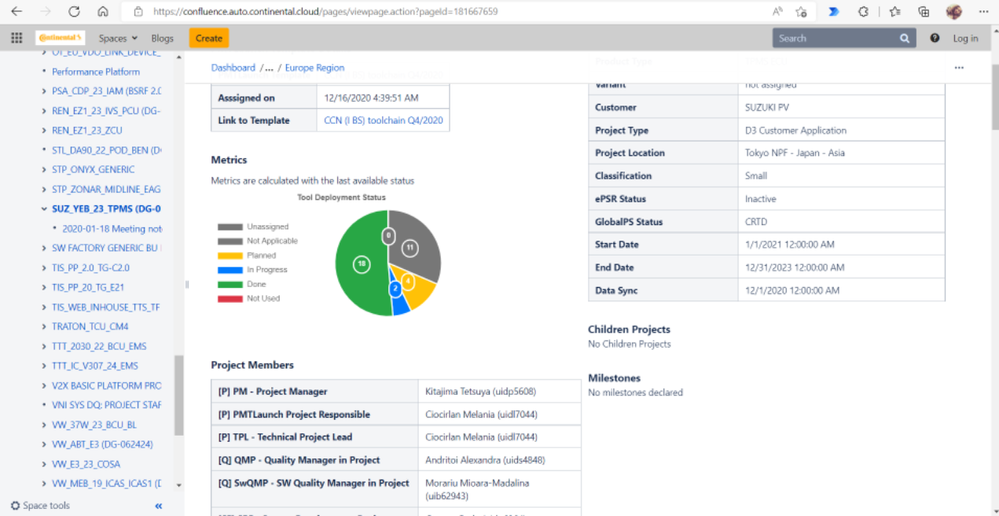Image resolution: width=999 pixels, height=516 pixels.
Task: Open V2X BASIC PLATFORM sidebar link
Action: [106, 385]
